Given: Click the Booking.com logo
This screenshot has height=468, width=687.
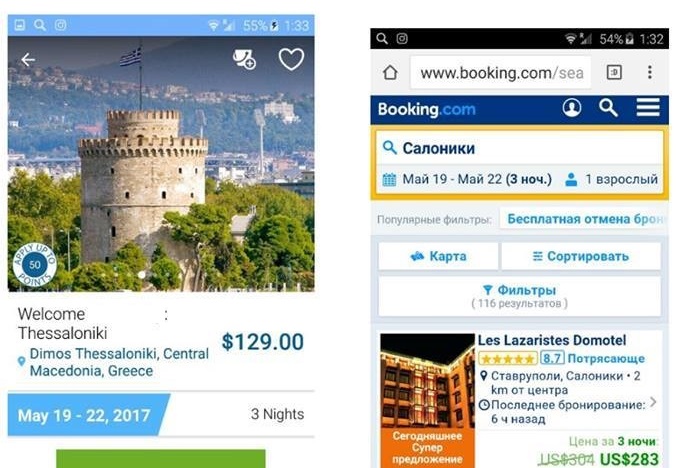Looking at the screenshot, I should (426, 109).
